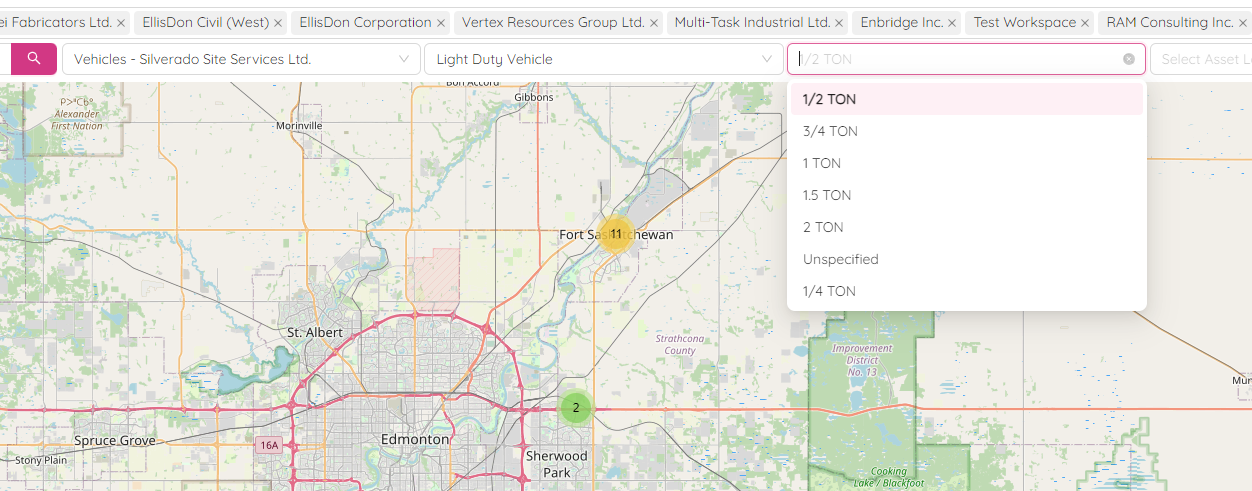Remove the RAM Consulting Inc. tag
The image size is (1252, 491).
tap(1243, 22)
